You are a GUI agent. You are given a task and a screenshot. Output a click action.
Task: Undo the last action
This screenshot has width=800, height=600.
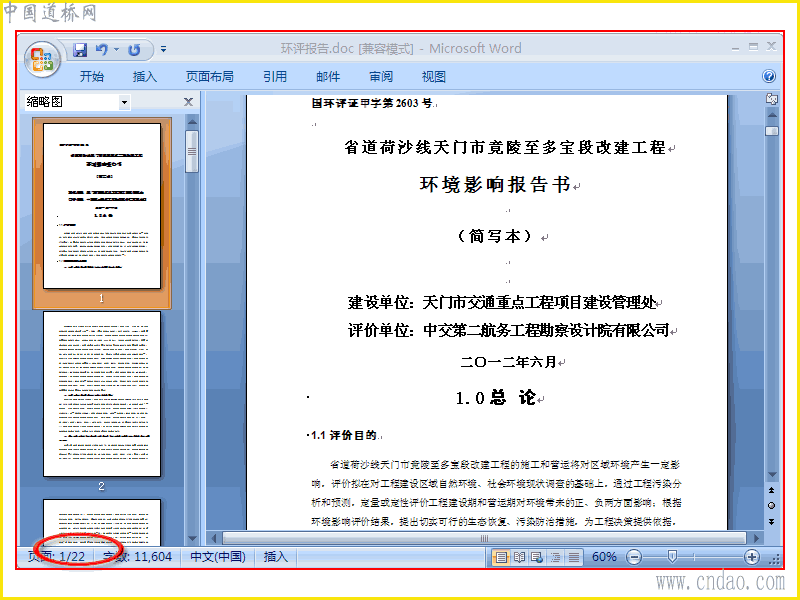point(102,49)
